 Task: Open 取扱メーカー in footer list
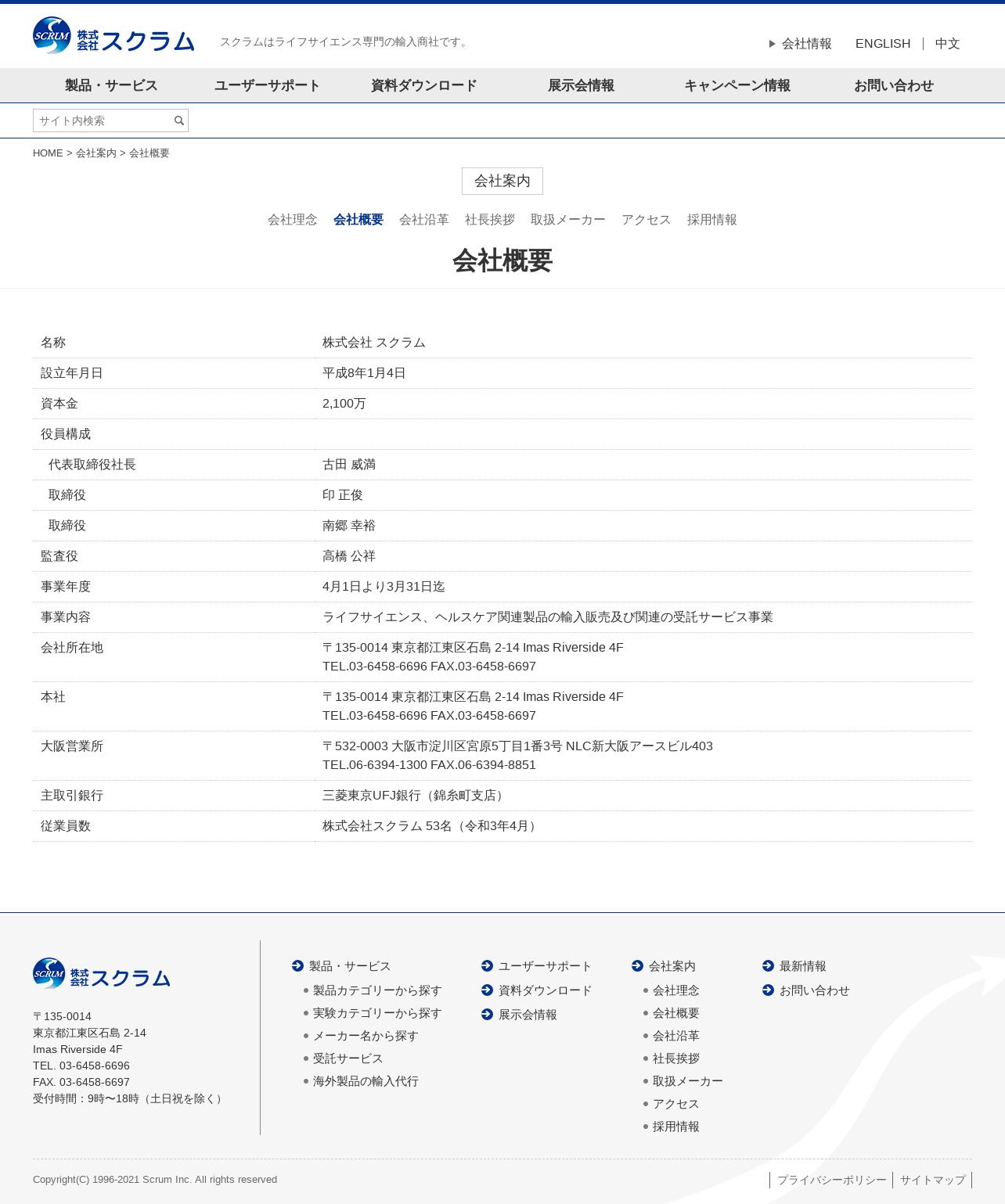[x=688, y=1081]
